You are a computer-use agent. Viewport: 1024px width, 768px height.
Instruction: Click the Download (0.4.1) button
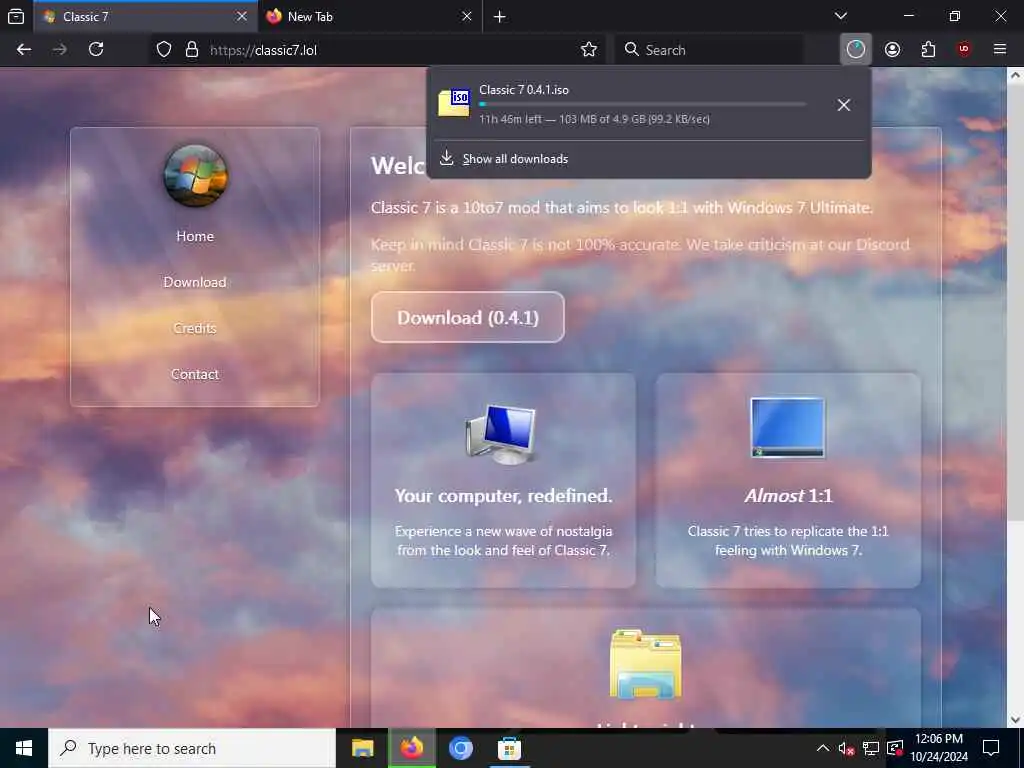(x=468, y=317)
